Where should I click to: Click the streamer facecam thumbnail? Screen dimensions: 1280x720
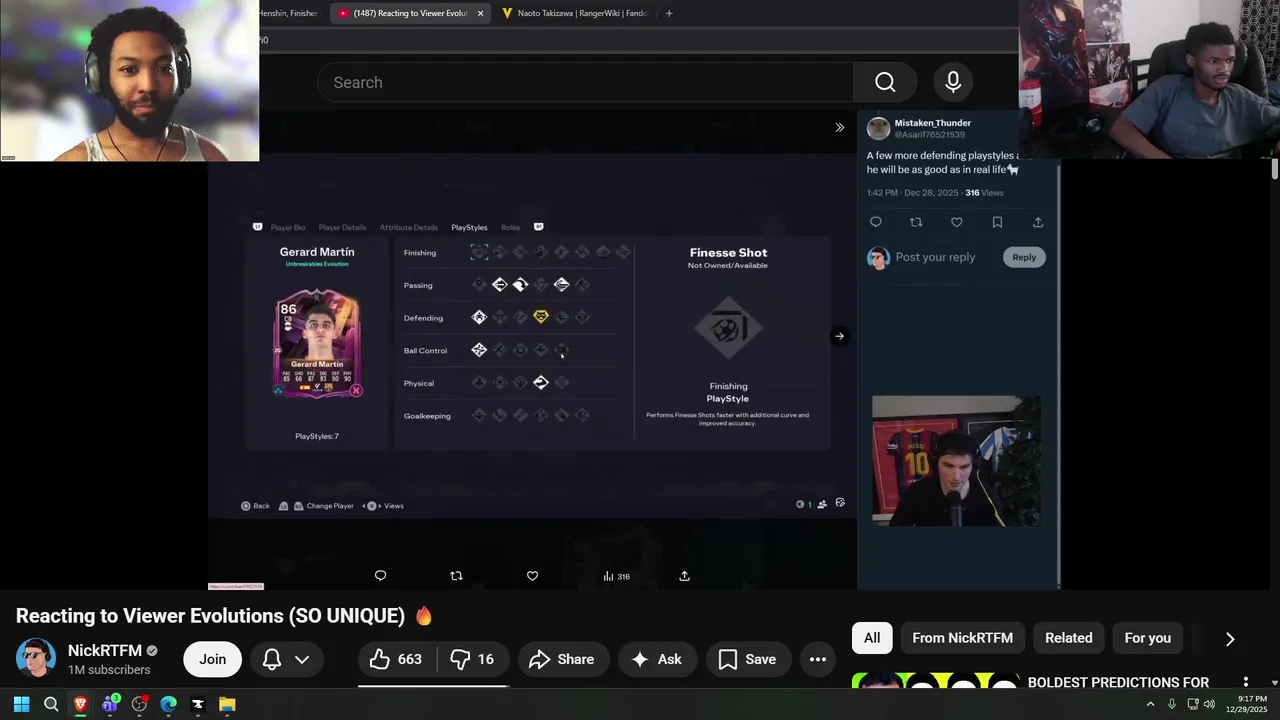click(x=956, y=460)
